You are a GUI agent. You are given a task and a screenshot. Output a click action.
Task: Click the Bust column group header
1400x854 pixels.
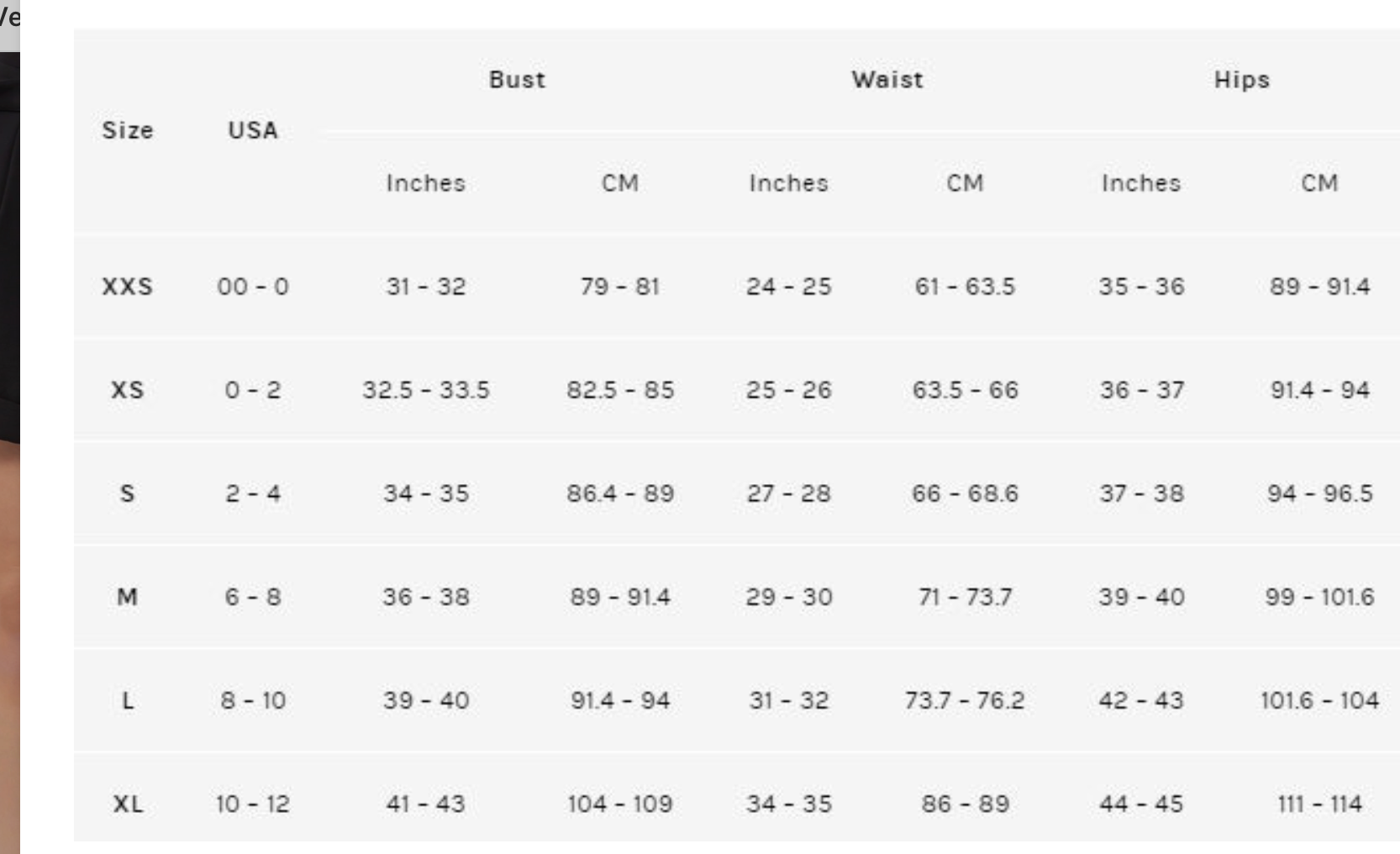517,80
